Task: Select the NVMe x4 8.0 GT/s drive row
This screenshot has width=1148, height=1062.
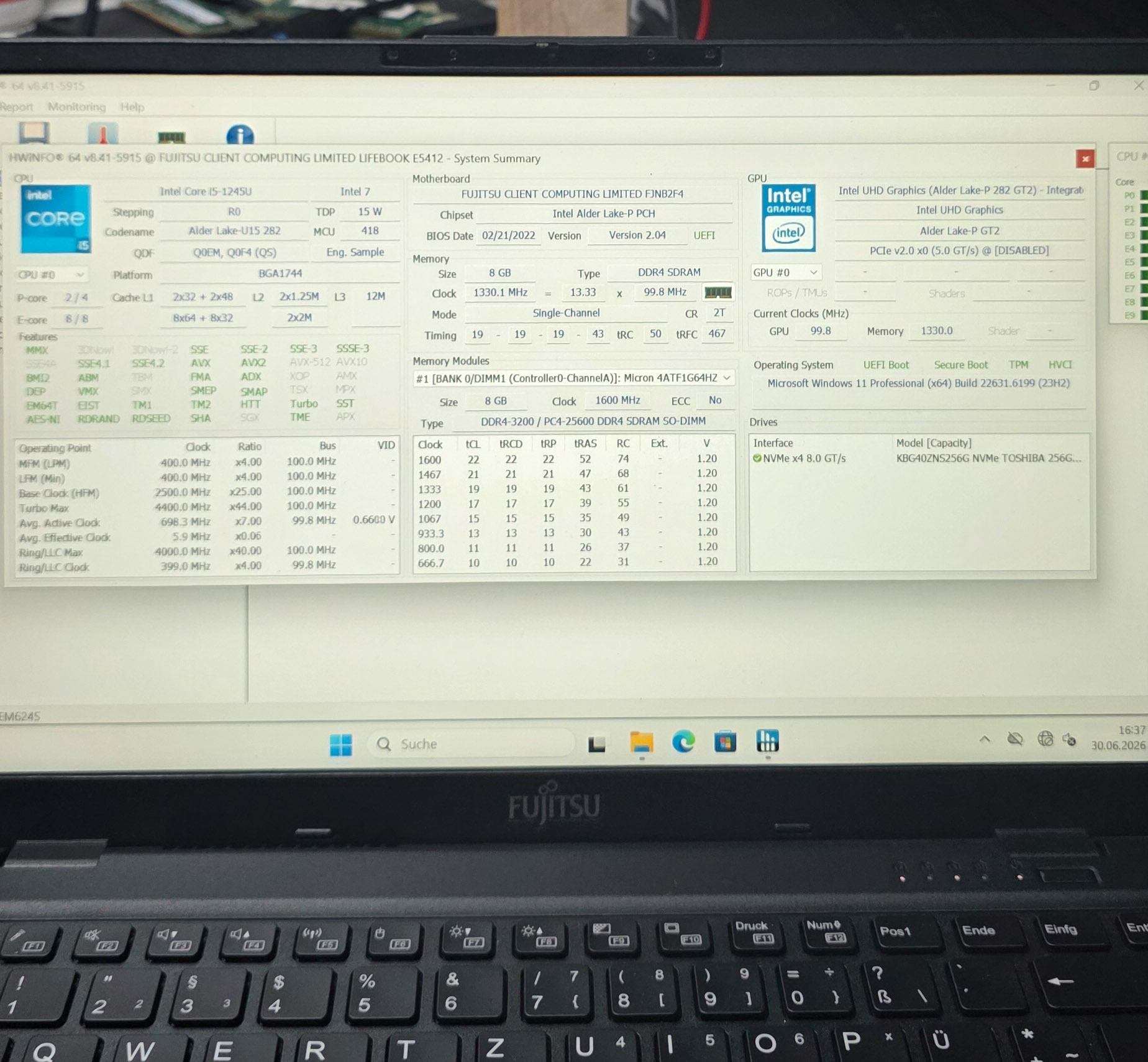Action: 919,459
